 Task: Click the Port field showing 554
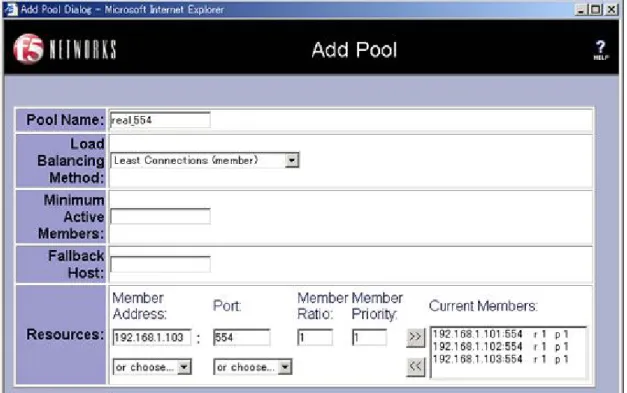coord(242,337)
